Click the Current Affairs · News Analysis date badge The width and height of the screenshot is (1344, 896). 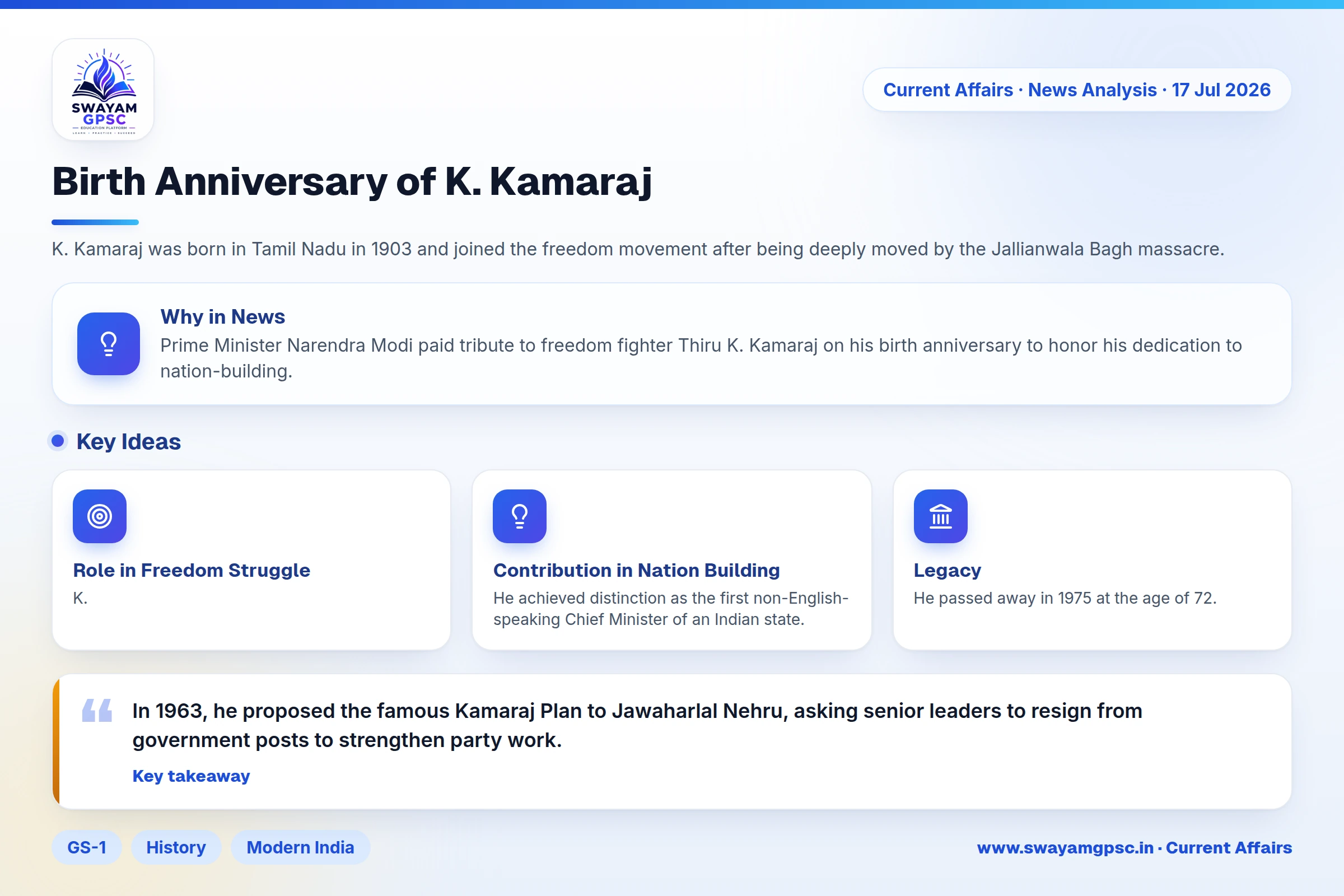1076,90
